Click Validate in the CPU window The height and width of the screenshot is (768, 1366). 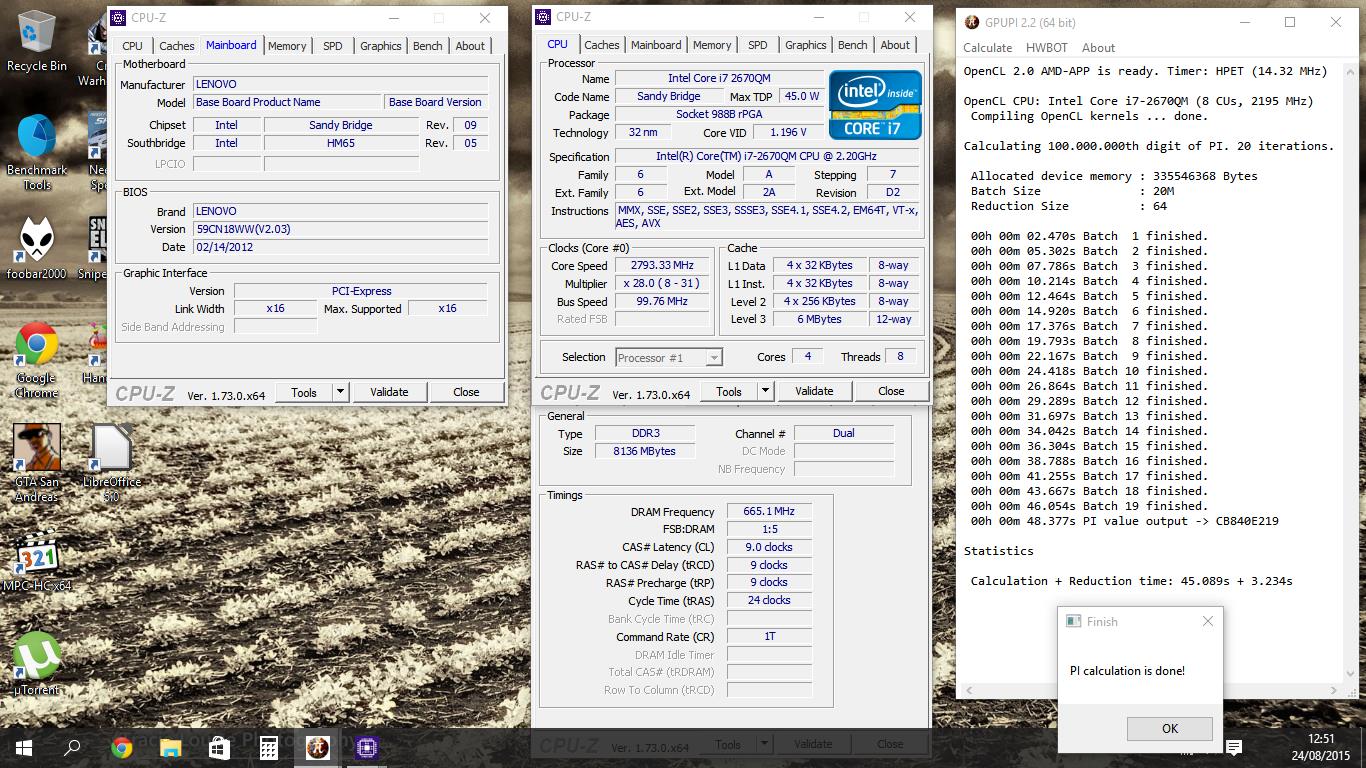(x=814, y=391)
